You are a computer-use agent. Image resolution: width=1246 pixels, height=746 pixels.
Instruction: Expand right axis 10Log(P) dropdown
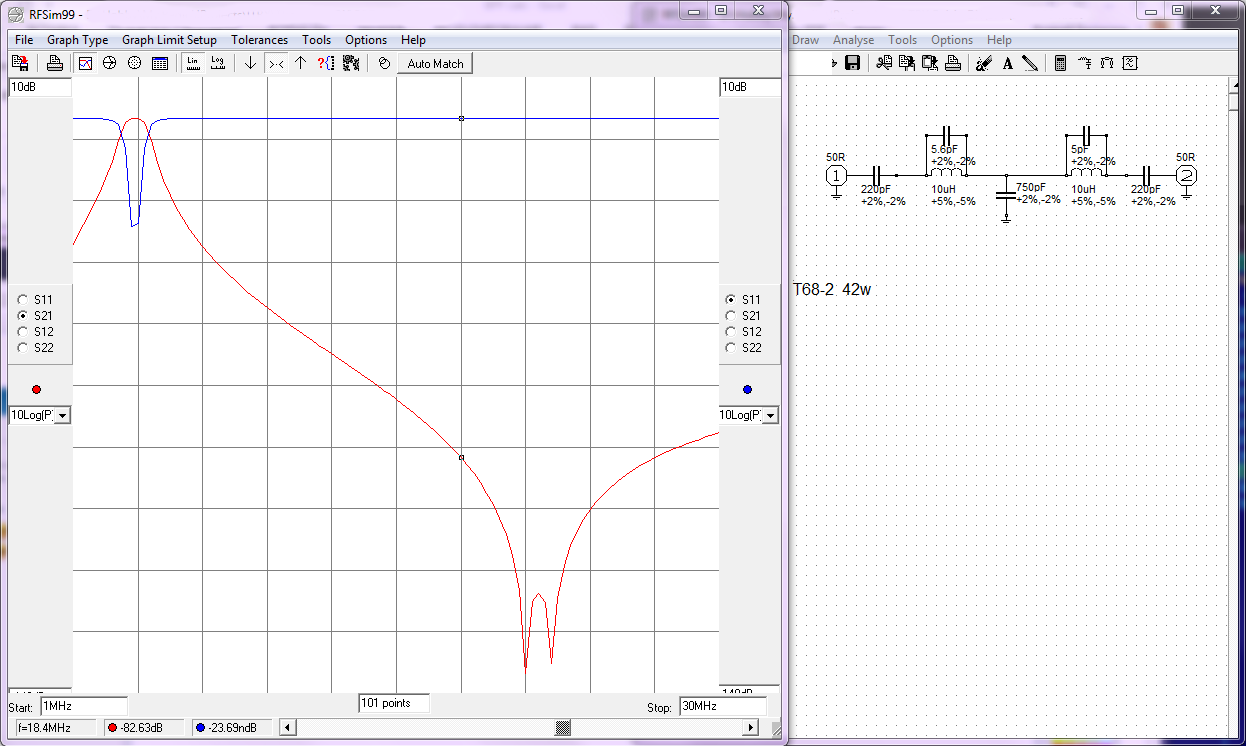click(x=771, y=415)
